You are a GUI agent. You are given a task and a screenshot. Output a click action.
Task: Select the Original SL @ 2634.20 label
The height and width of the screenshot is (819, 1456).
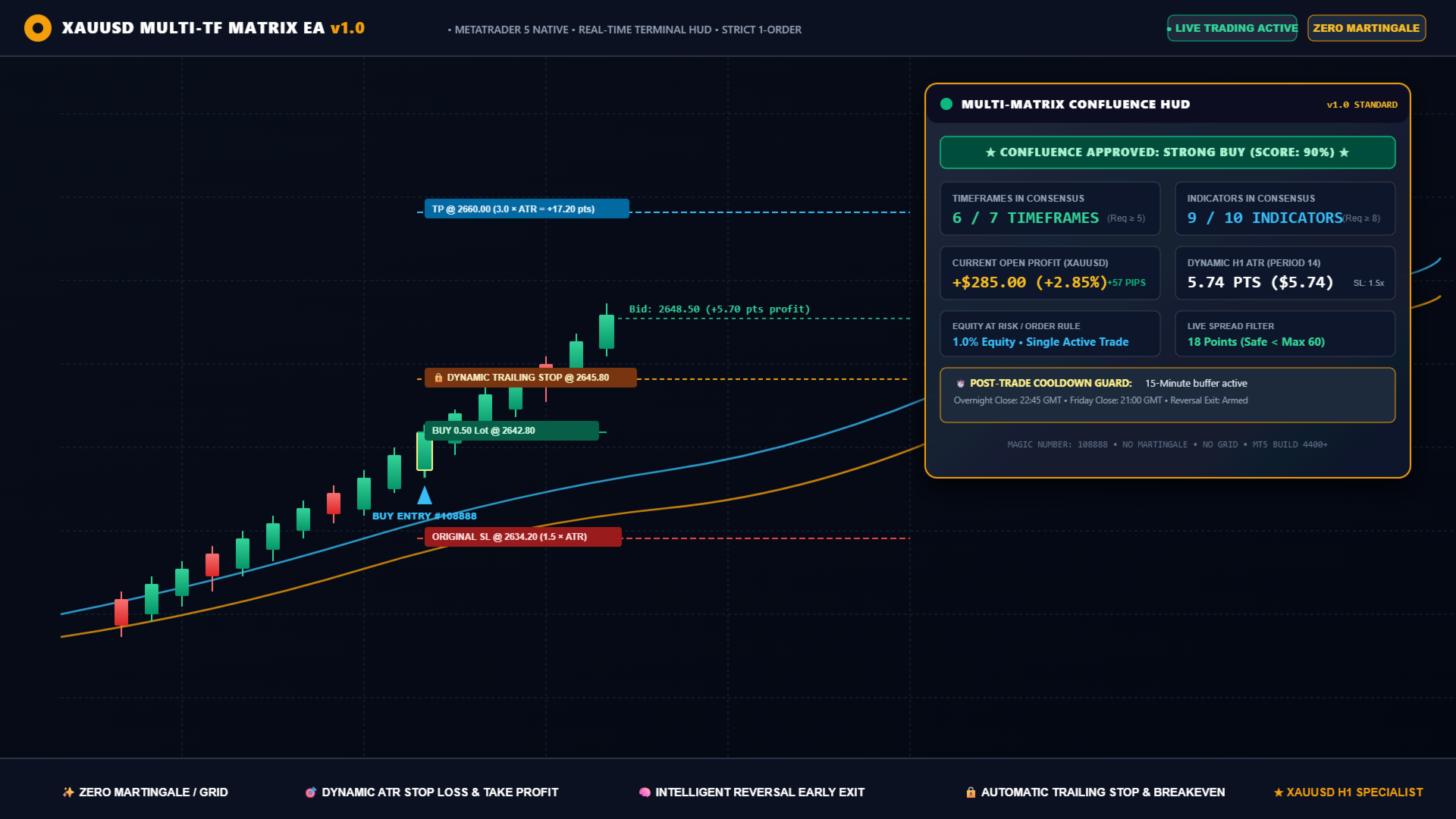(x=523, y=537)
